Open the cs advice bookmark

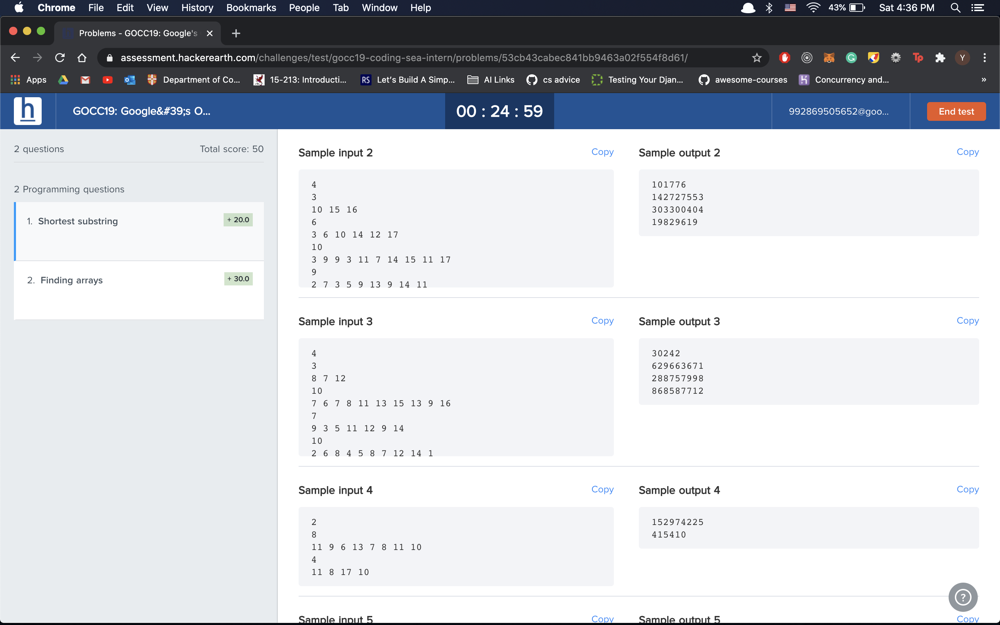(553, 80)
